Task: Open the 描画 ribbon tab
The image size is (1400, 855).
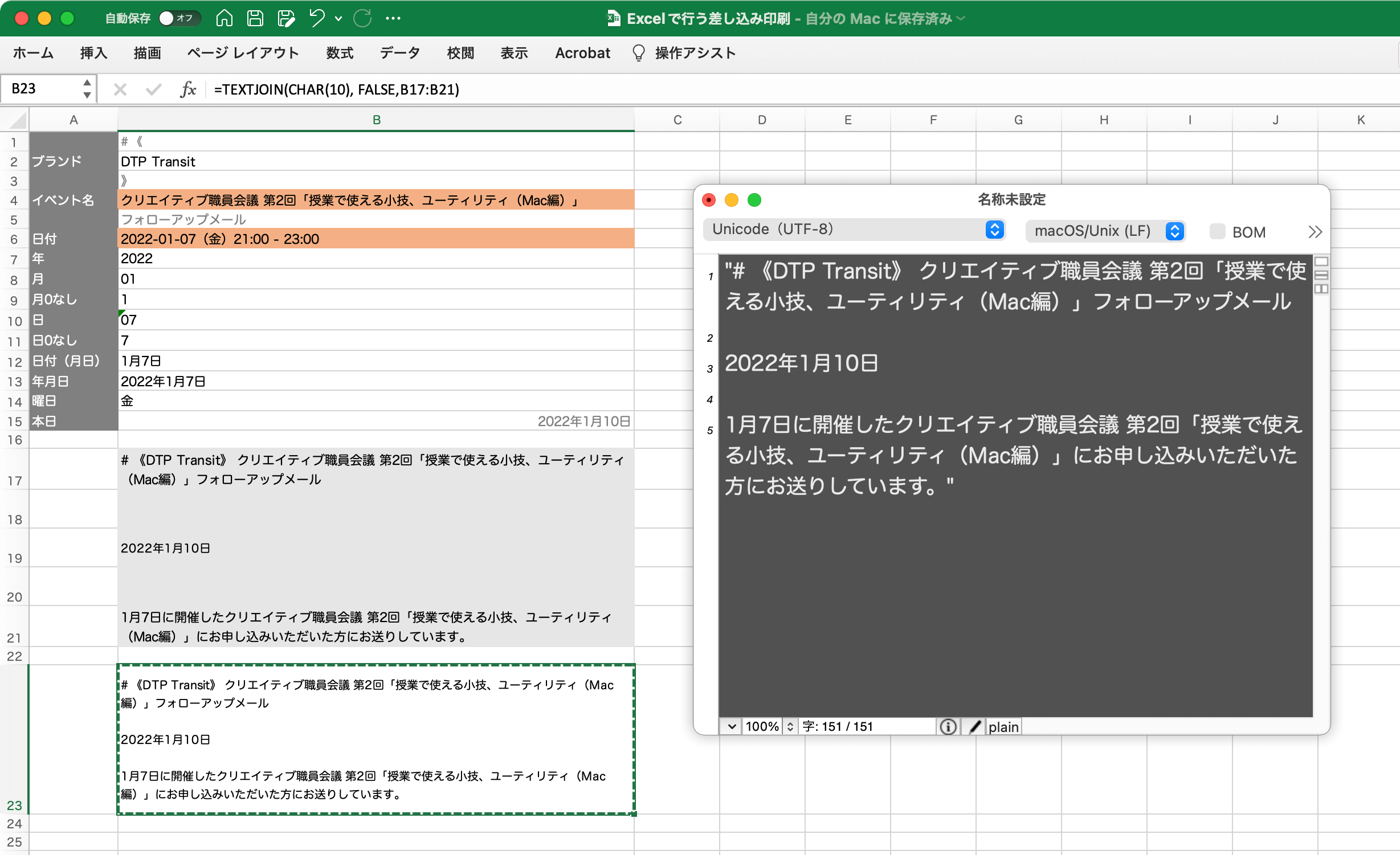Action: point(148,53)
